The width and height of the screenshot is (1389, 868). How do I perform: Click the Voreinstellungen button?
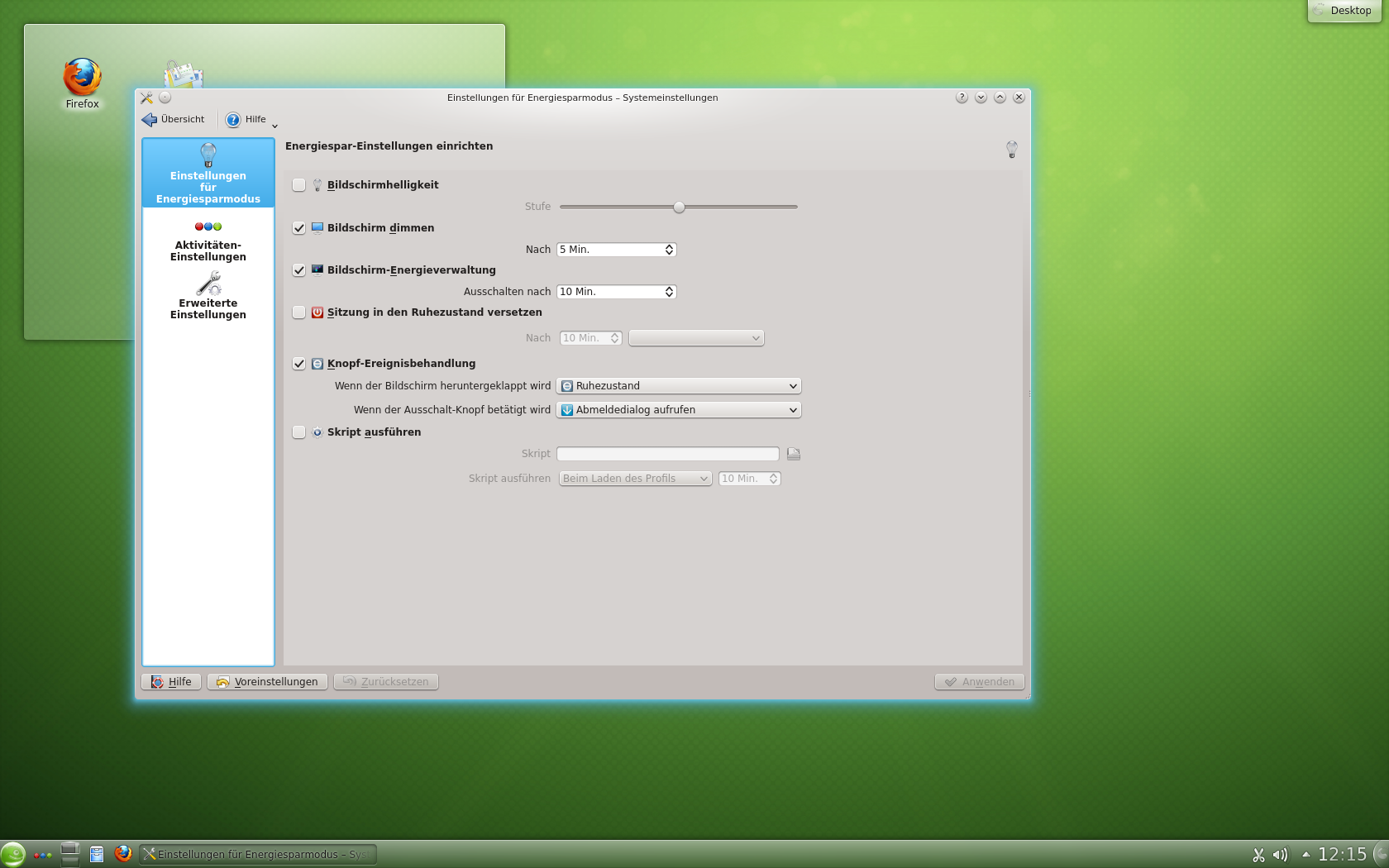(266, 681)
